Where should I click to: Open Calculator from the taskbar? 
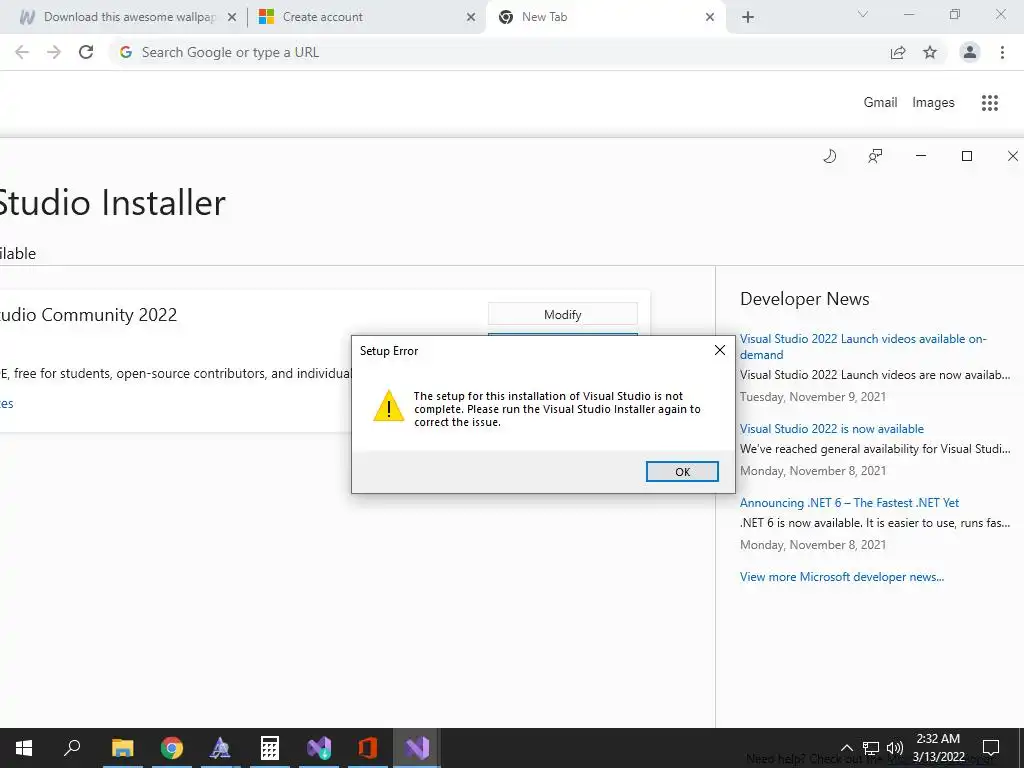pyautogui.click(x=270, y=748)
